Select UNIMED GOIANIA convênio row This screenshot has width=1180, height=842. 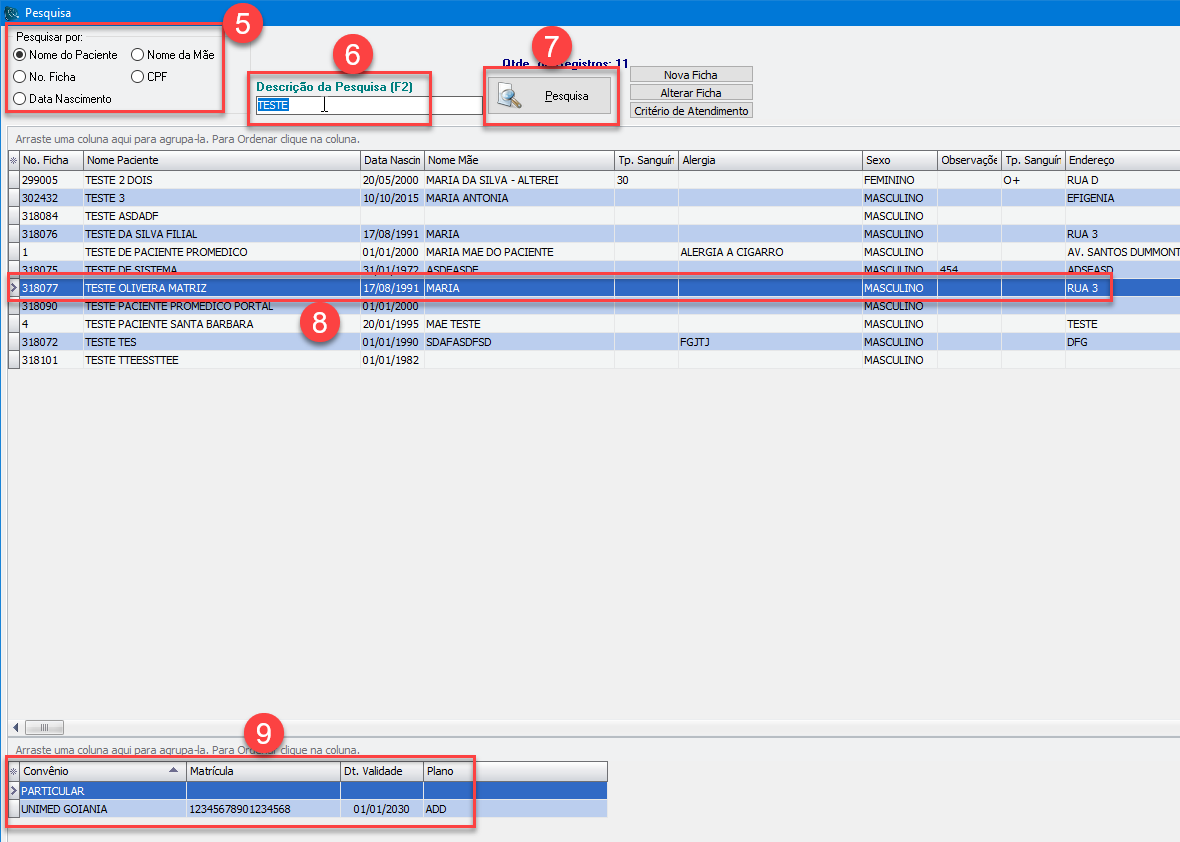point(100,809)
